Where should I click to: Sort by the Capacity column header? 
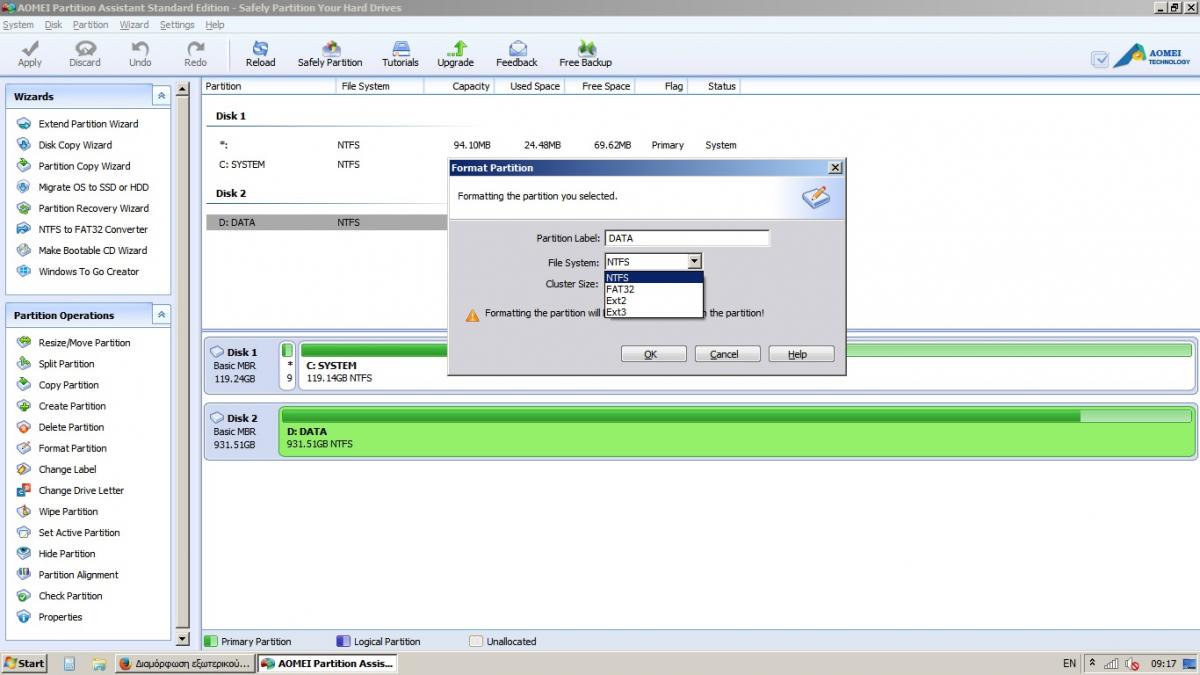[470, 86]
